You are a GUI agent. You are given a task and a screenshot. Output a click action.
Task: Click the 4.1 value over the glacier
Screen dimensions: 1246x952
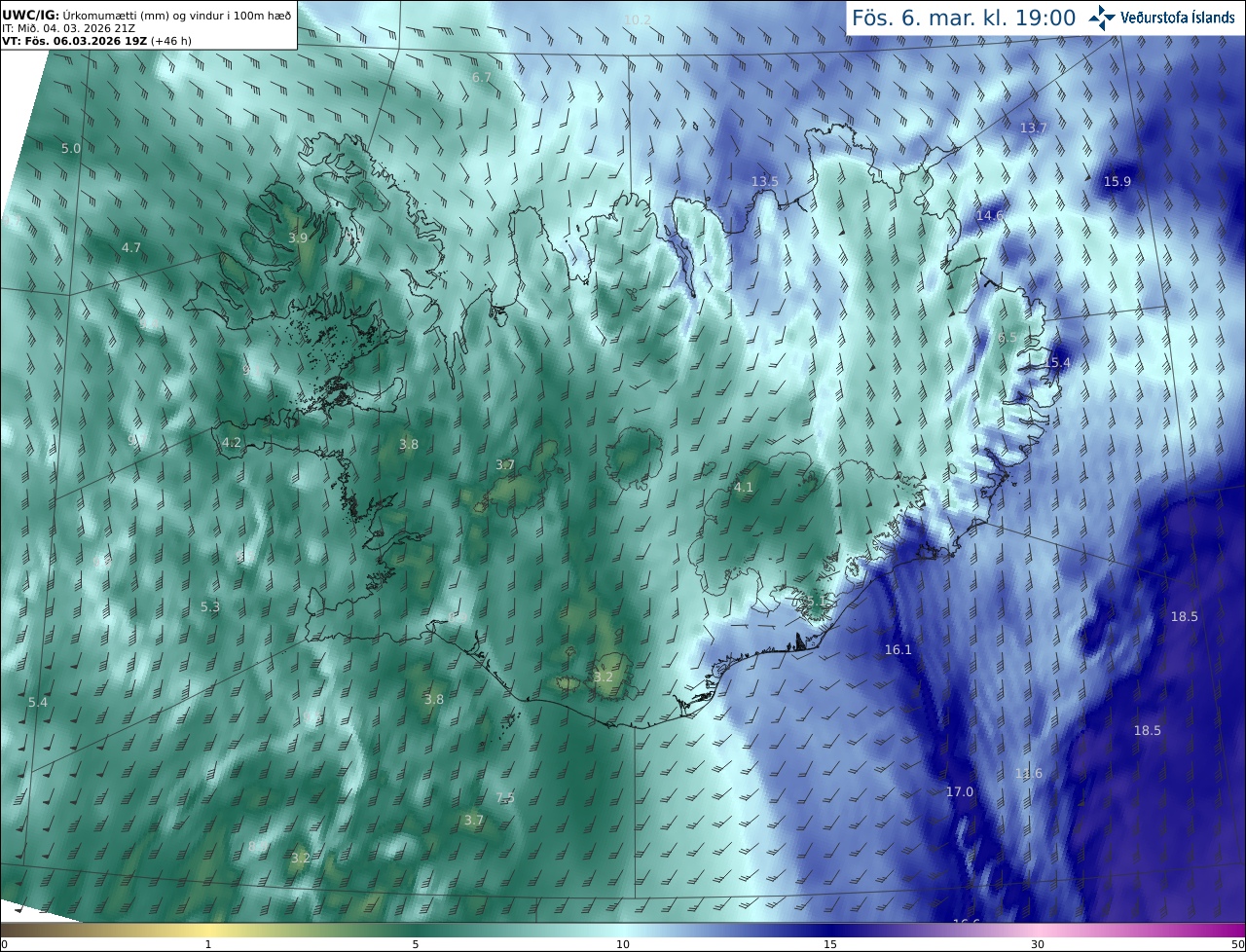click(x=744, y=488)
